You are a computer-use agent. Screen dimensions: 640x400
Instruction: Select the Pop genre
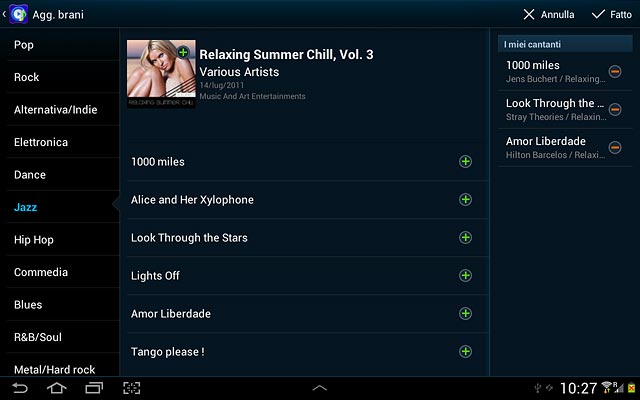63,44
